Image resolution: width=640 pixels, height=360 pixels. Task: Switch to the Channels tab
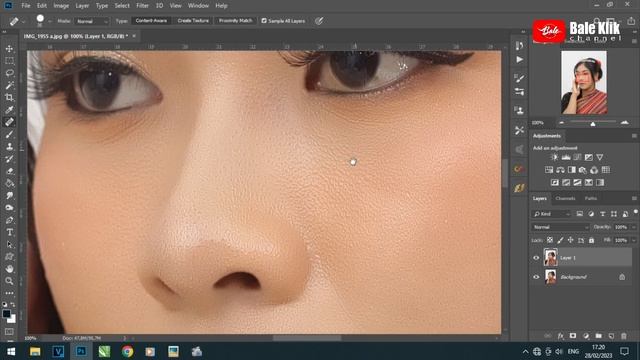click(565, 198)
